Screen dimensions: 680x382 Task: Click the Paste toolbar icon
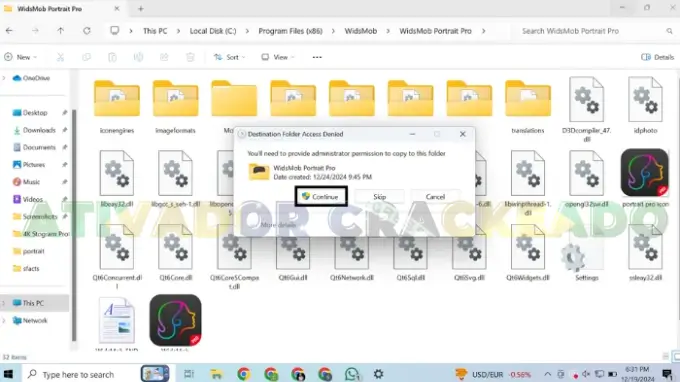coord(112,57)
